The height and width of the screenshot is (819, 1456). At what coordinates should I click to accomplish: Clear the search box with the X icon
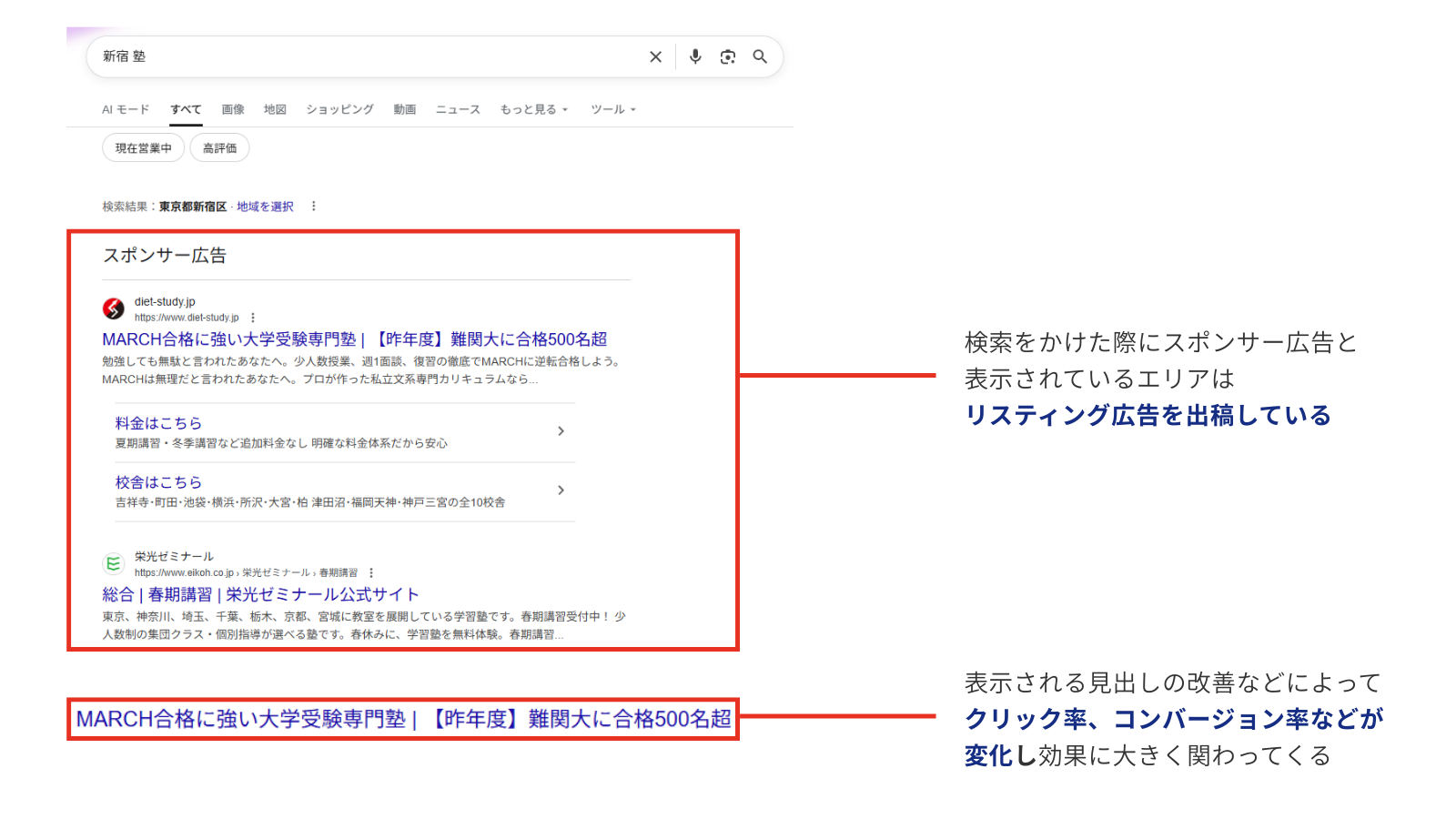point(655,57)
